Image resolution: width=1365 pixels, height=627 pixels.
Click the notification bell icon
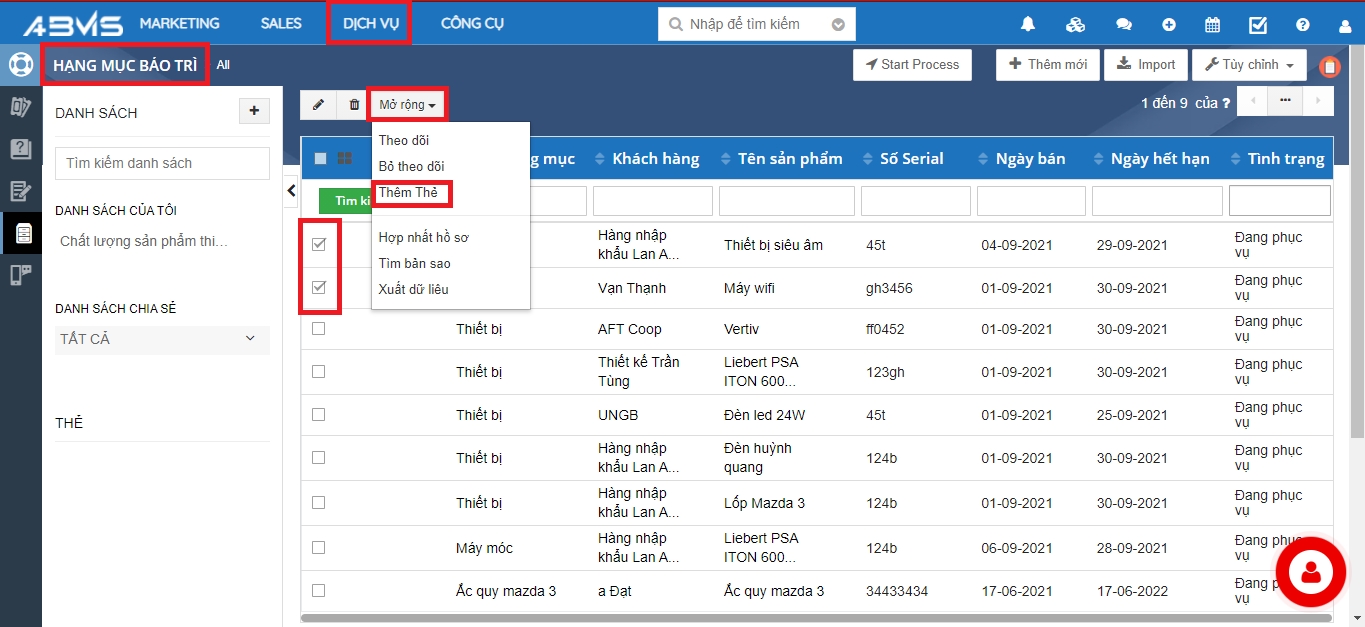1027,25
